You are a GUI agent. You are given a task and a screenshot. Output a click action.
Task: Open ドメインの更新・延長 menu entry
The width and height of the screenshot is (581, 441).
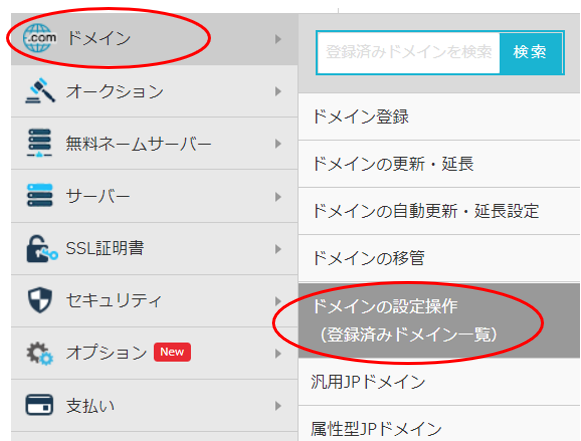(x=439, y=164)
